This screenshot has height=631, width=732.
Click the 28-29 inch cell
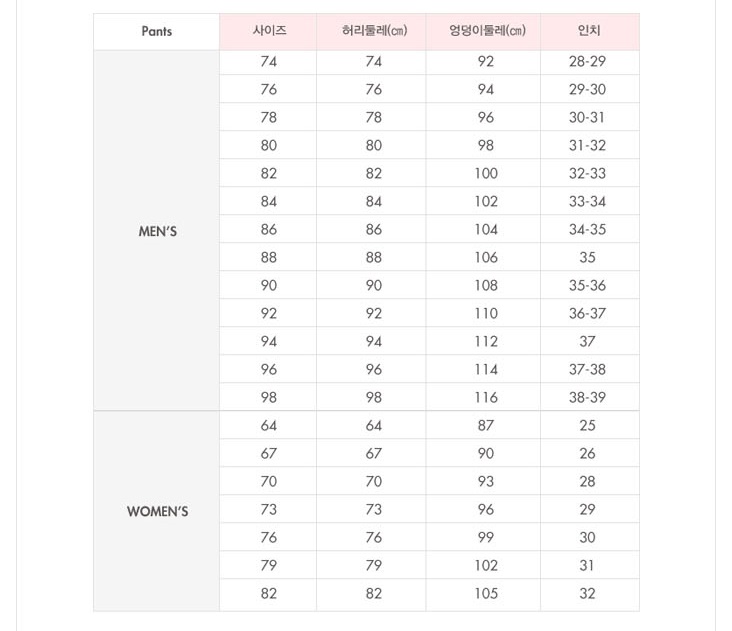[588, 61]
